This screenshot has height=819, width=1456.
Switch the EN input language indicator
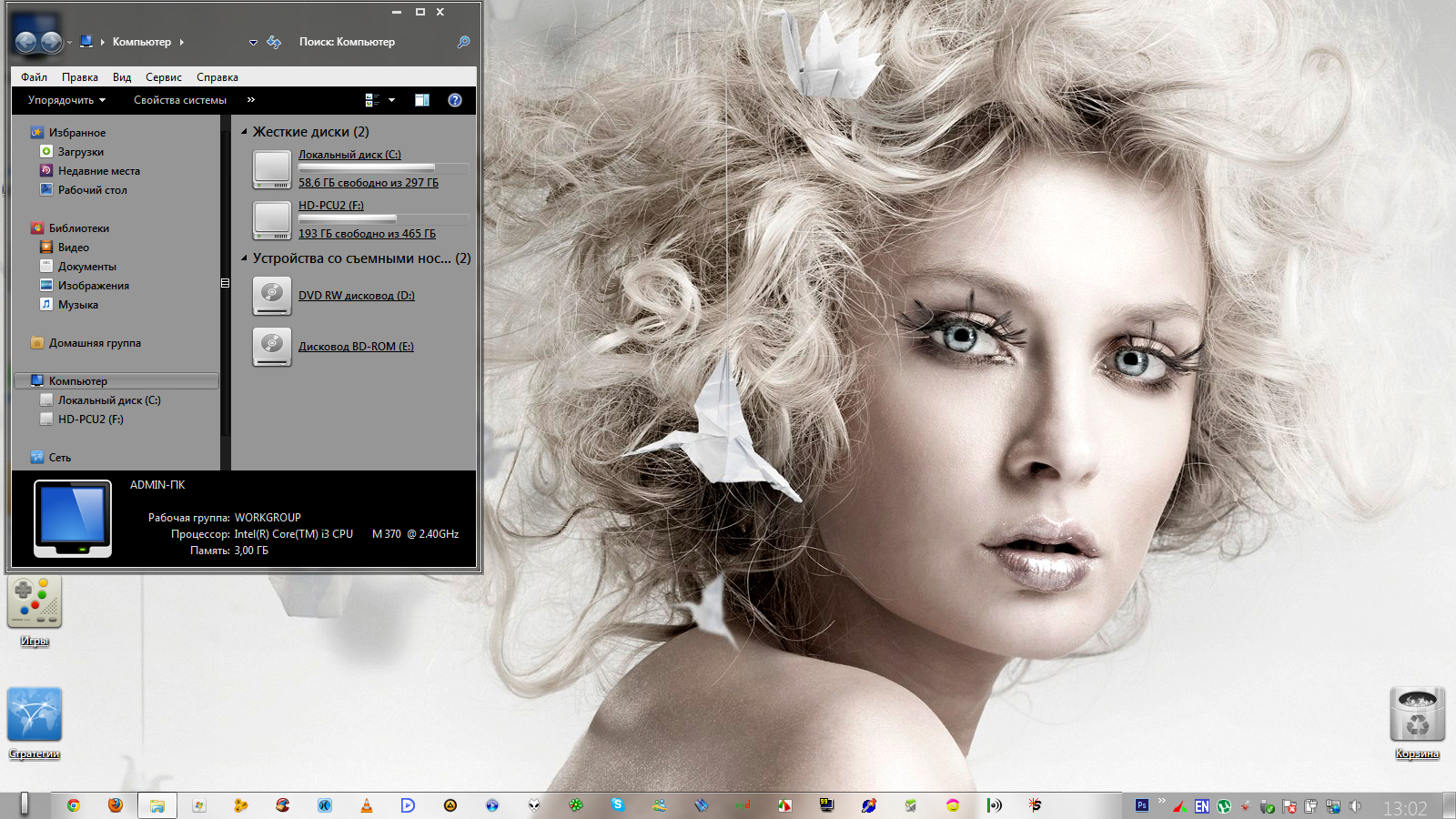click(x=1202, y=806)
